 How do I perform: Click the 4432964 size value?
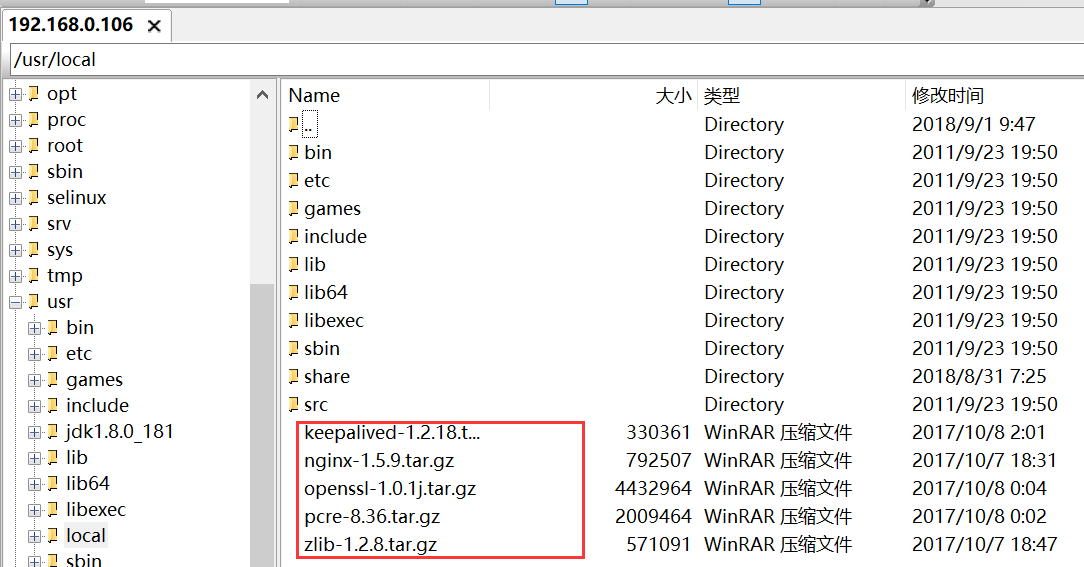coord(653,489)
